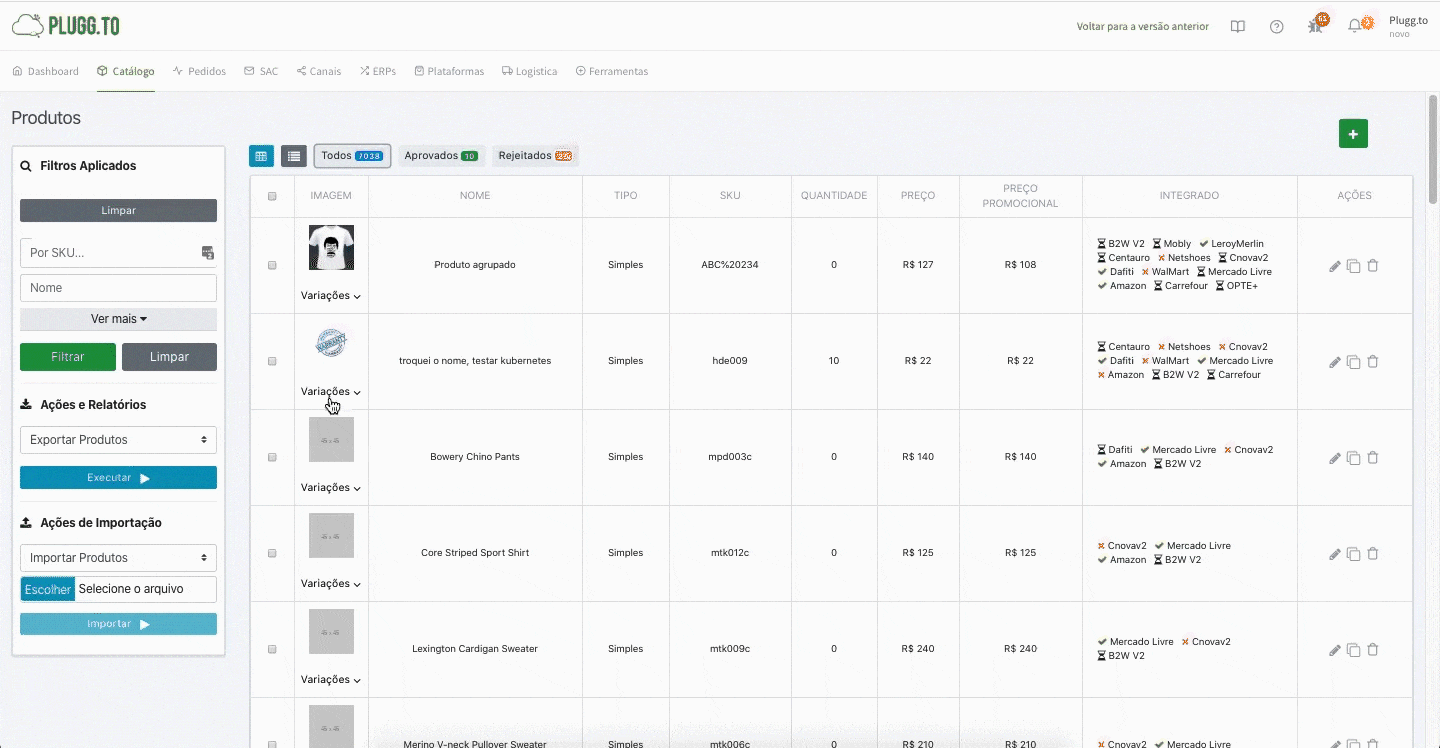Toggle the select-all checkbox in table header
Screen dimensions: 1440x748
click(272, 196)
